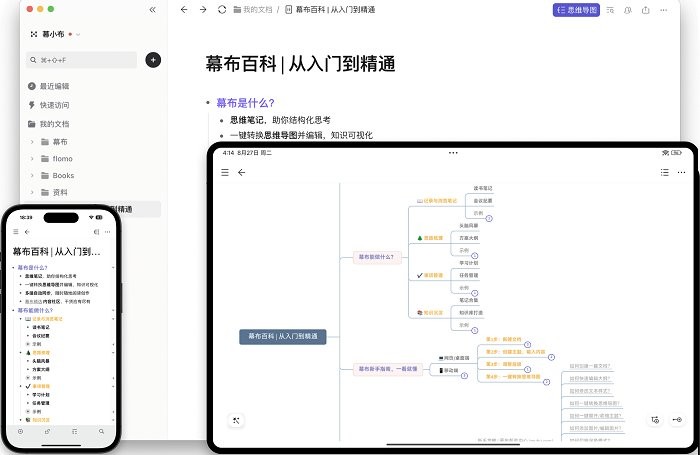Viewport: 700px width, 455px height.
Task: Switch to outline list view on tablet
Action: [x=664, y=172]
